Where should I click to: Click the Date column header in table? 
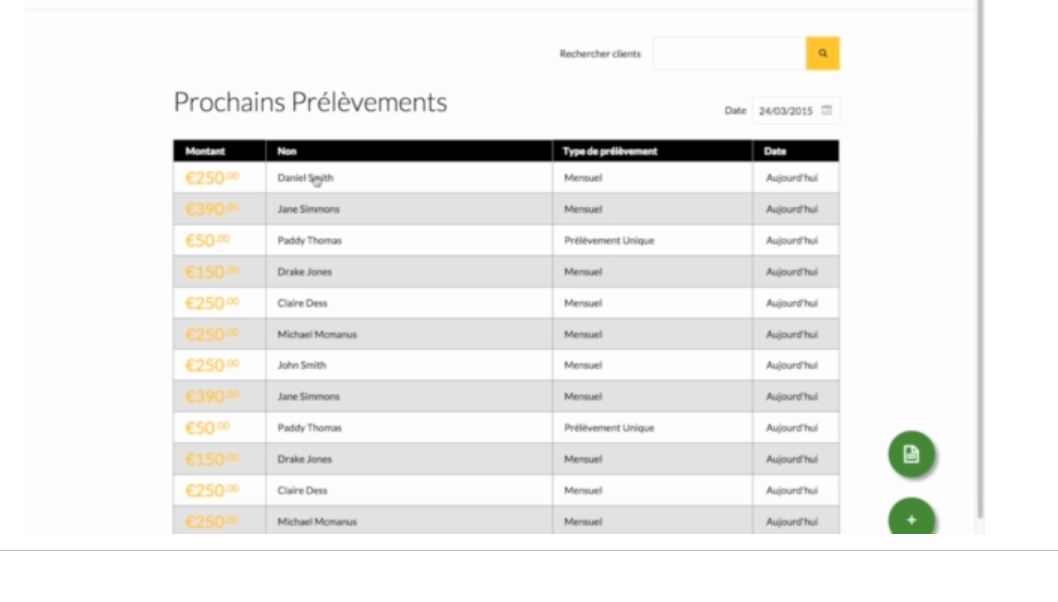[775, 151]
